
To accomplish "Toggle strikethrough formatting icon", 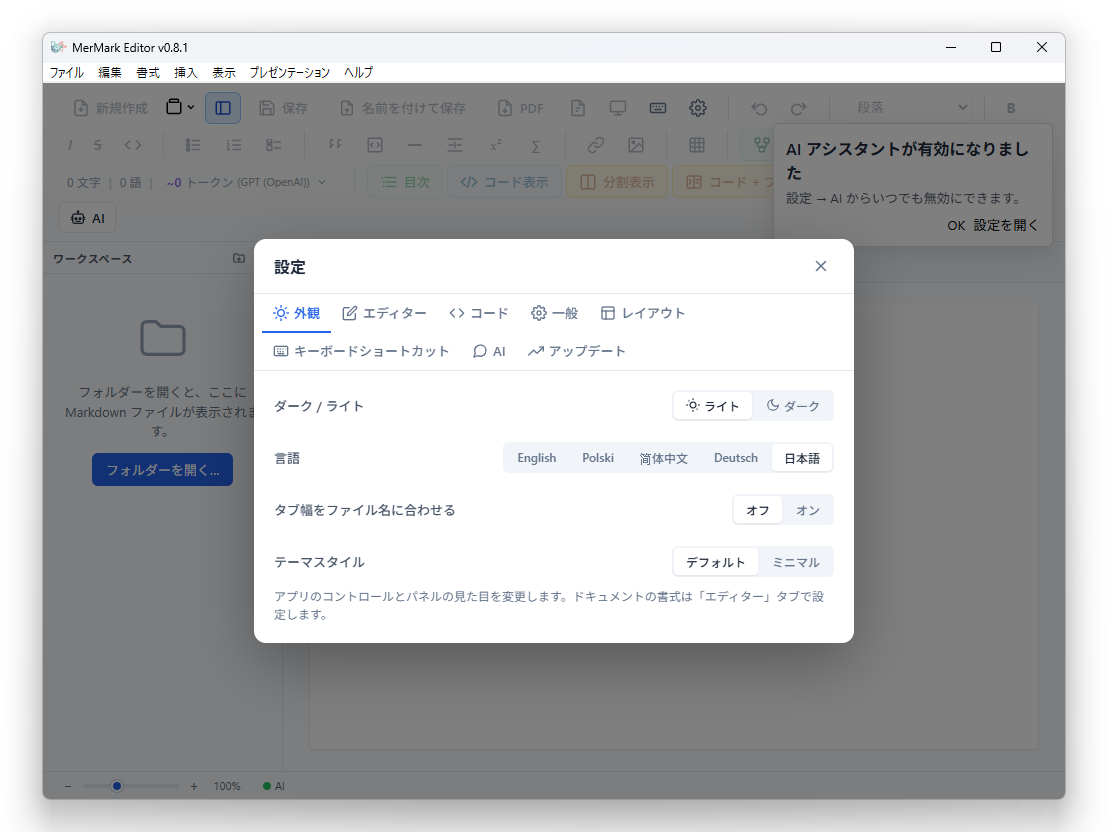I will 98,145.
